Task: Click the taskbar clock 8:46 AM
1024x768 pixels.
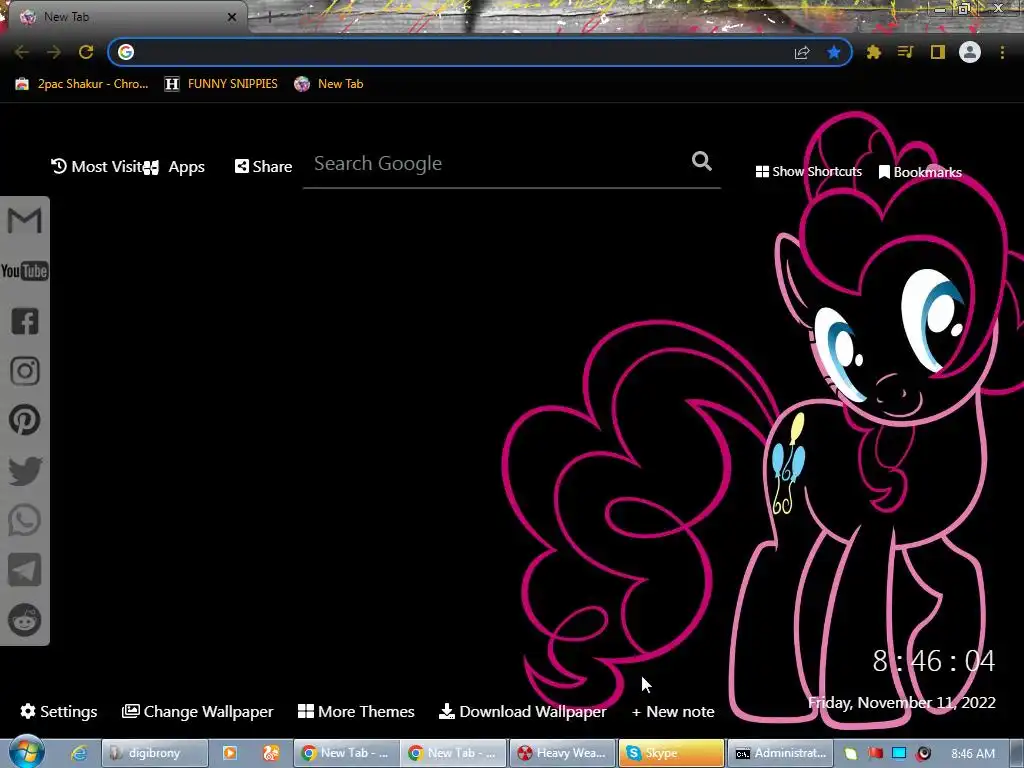Action: point(973,754)
